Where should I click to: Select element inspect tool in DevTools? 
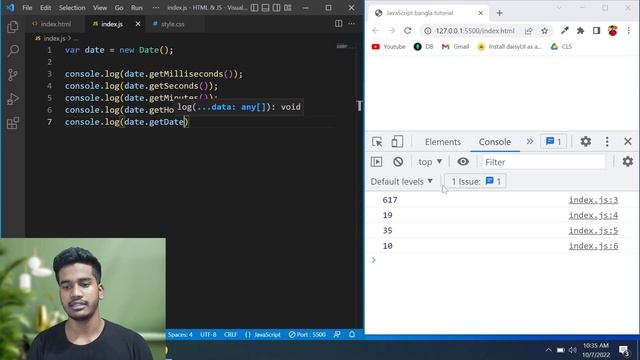pos(377,142)
